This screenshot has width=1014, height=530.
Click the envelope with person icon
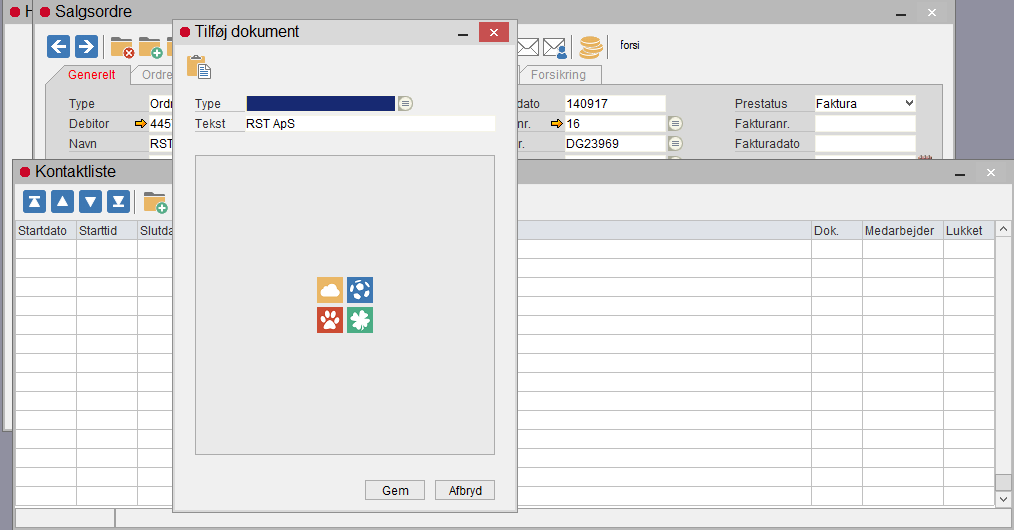pos(555,47)
